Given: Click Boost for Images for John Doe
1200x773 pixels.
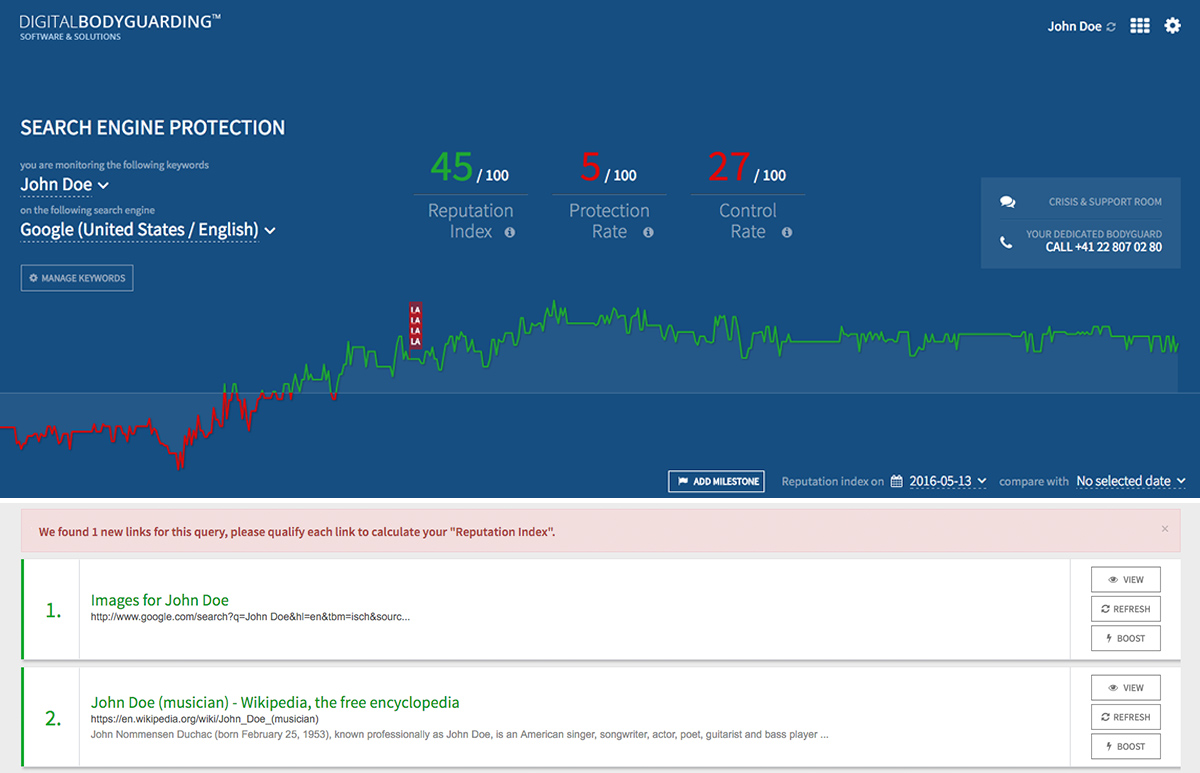Looking at the screenshot, I should click(1125, 638).
